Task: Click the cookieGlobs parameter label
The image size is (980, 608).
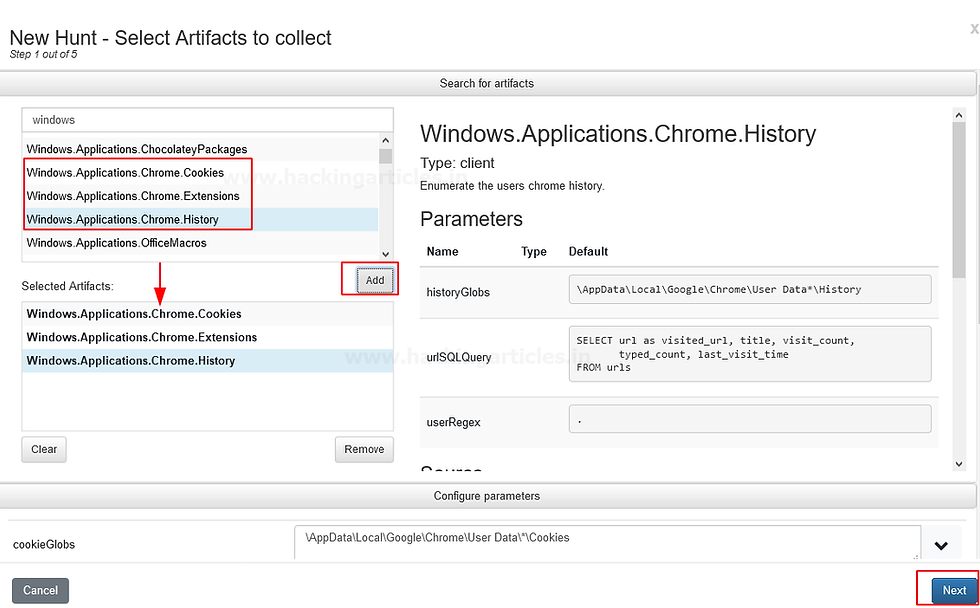Action: pos(44,544)
